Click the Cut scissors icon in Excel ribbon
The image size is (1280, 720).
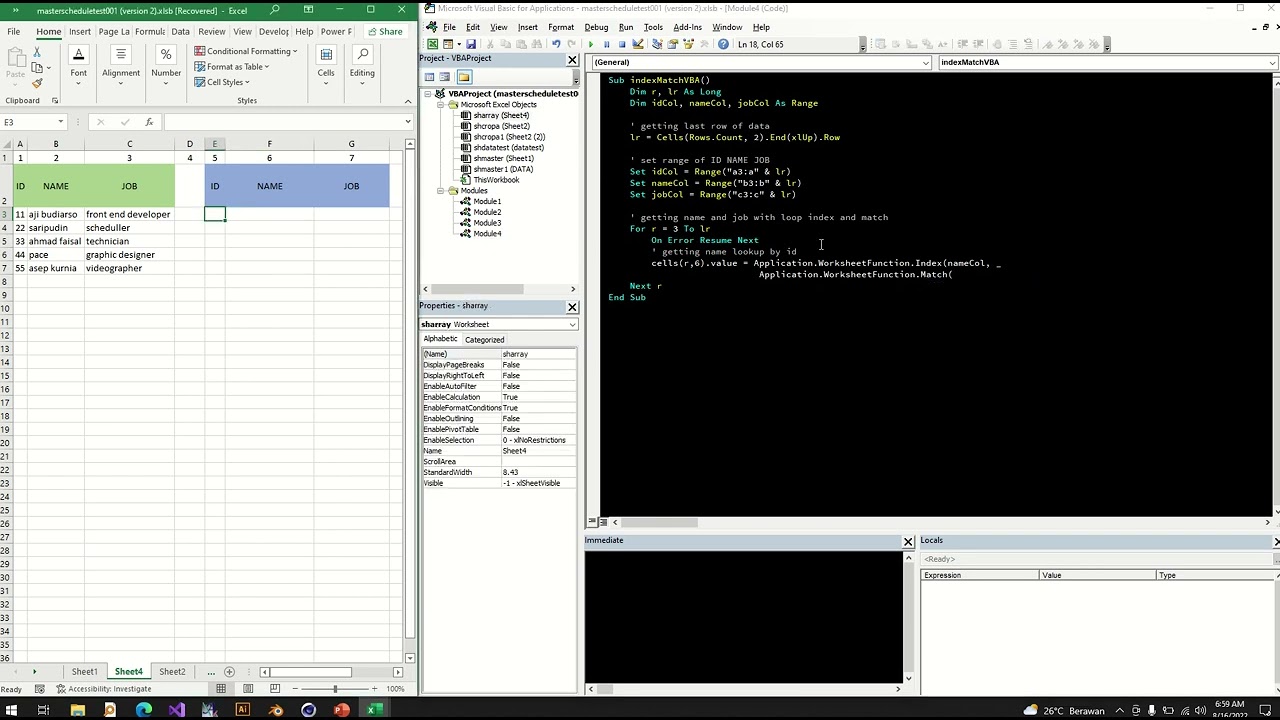[x=36, y=54]
